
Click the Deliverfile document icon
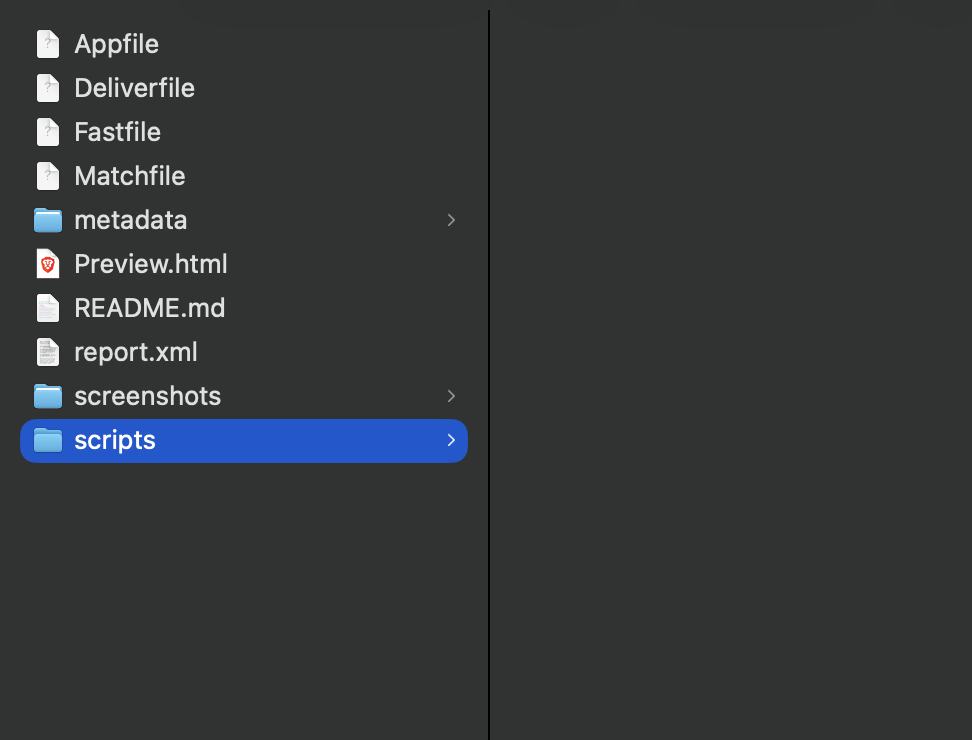(47, 88)
